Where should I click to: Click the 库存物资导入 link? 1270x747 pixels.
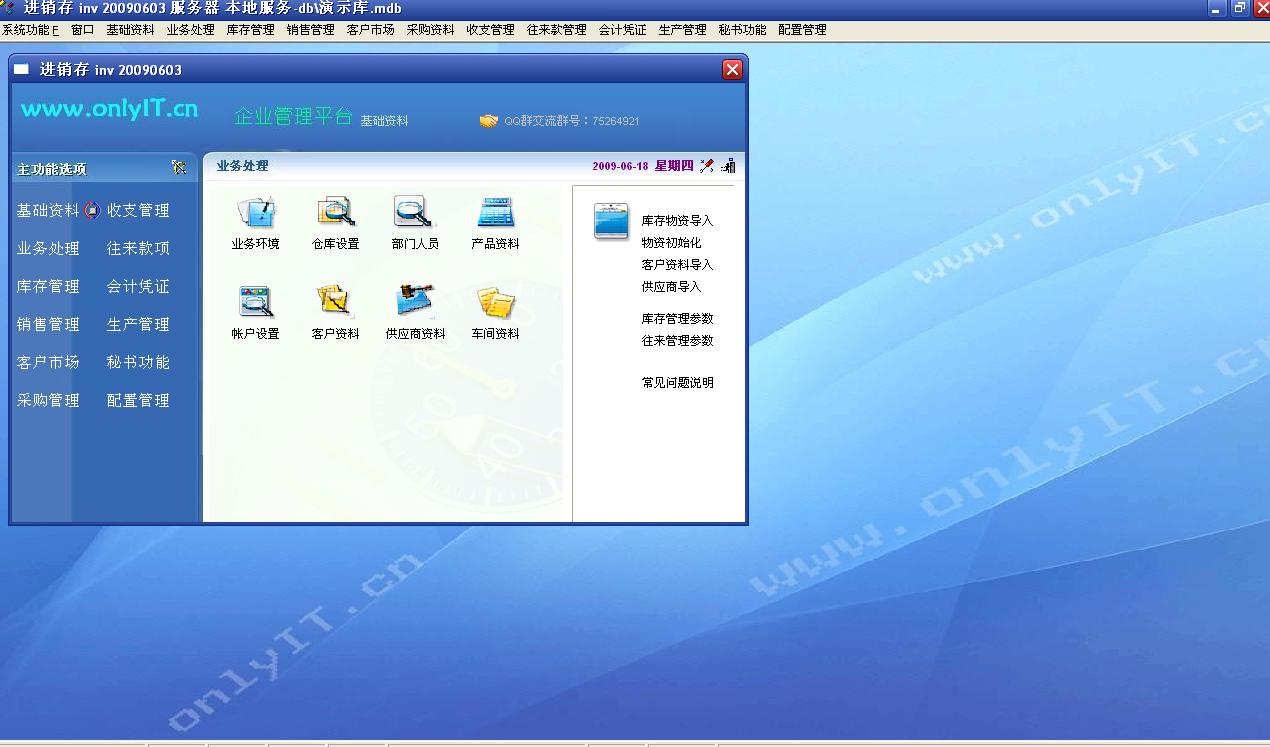pyautogui.click(x=677, y=221)
